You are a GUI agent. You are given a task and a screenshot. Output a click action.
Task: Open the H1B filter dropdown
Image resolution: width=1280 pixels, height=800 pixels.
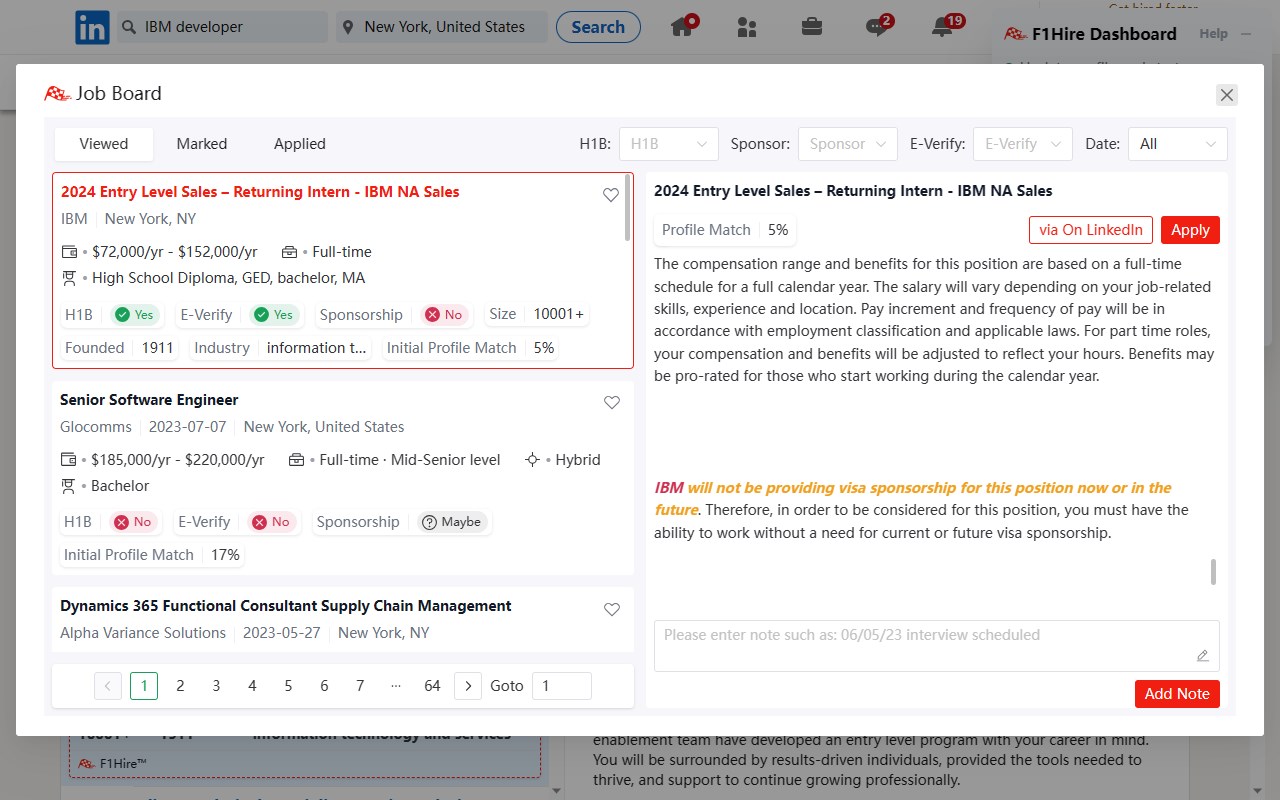click(669, 144)
